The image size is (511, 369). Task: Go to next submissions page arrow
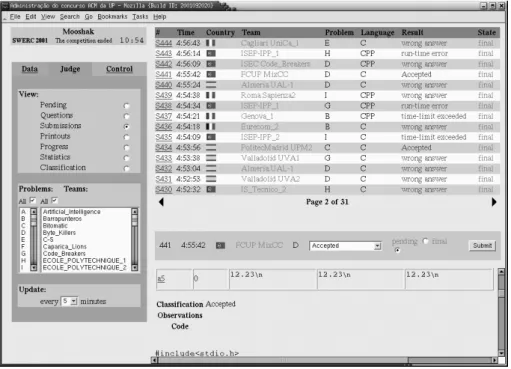[x=494, y=202]
